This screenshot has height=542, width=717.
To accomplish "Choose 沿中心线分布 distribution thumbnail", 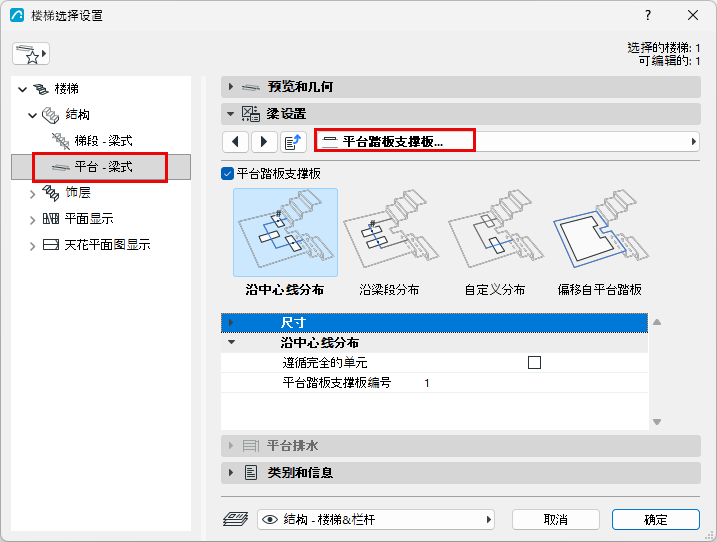I will pos(285,232).
